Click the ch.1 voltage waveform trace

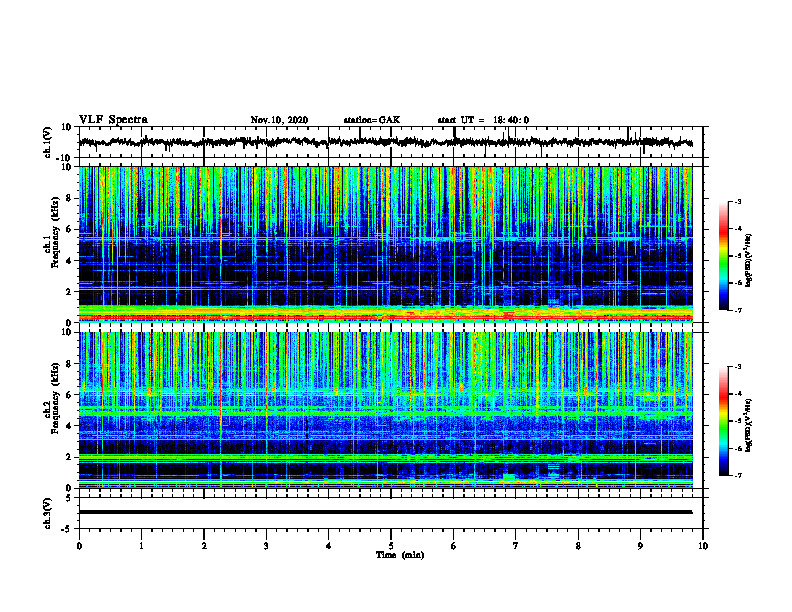(x=385, y=142)
